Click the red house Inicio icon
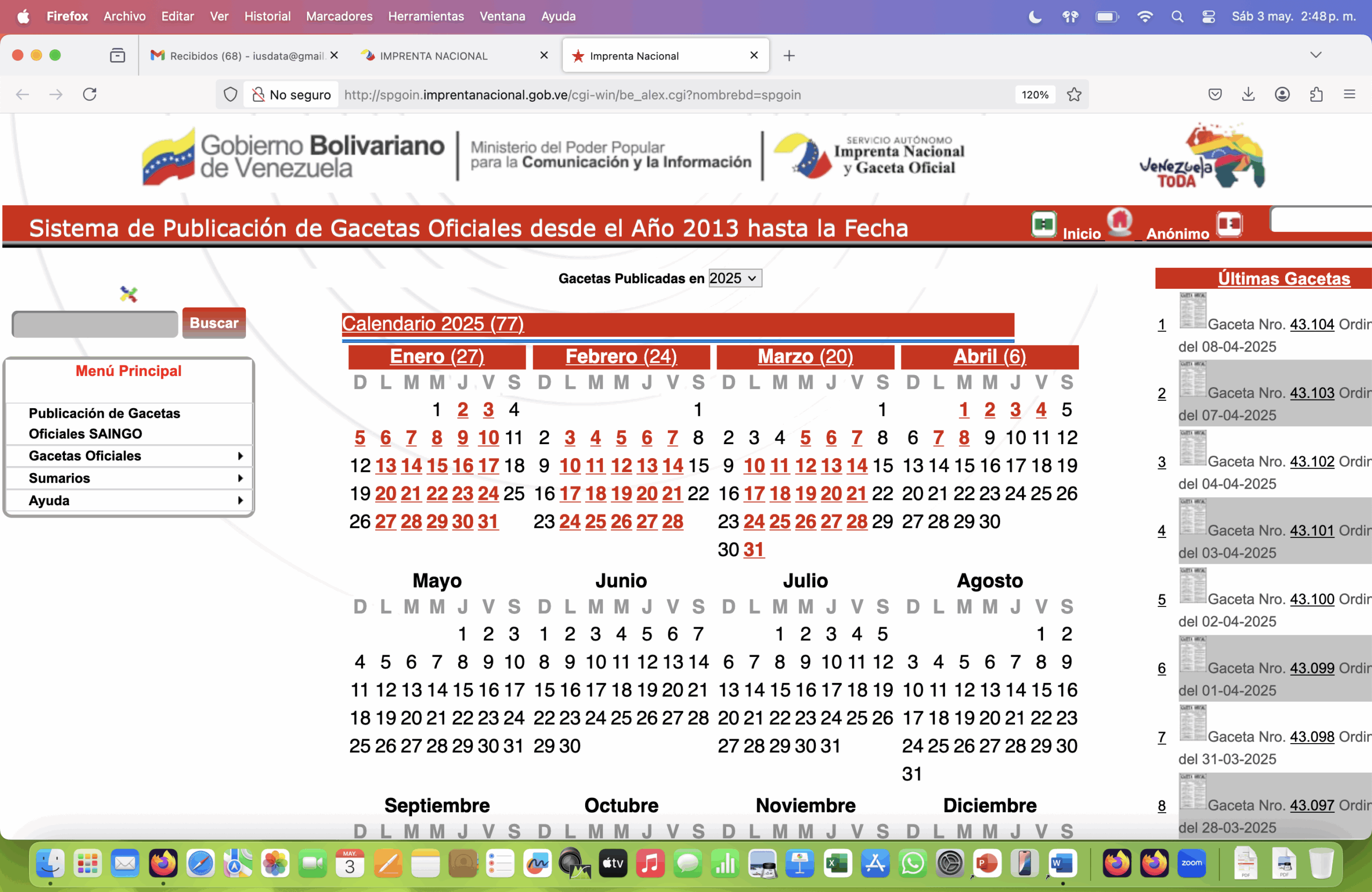1372x892 pixels. point(1120,222)
